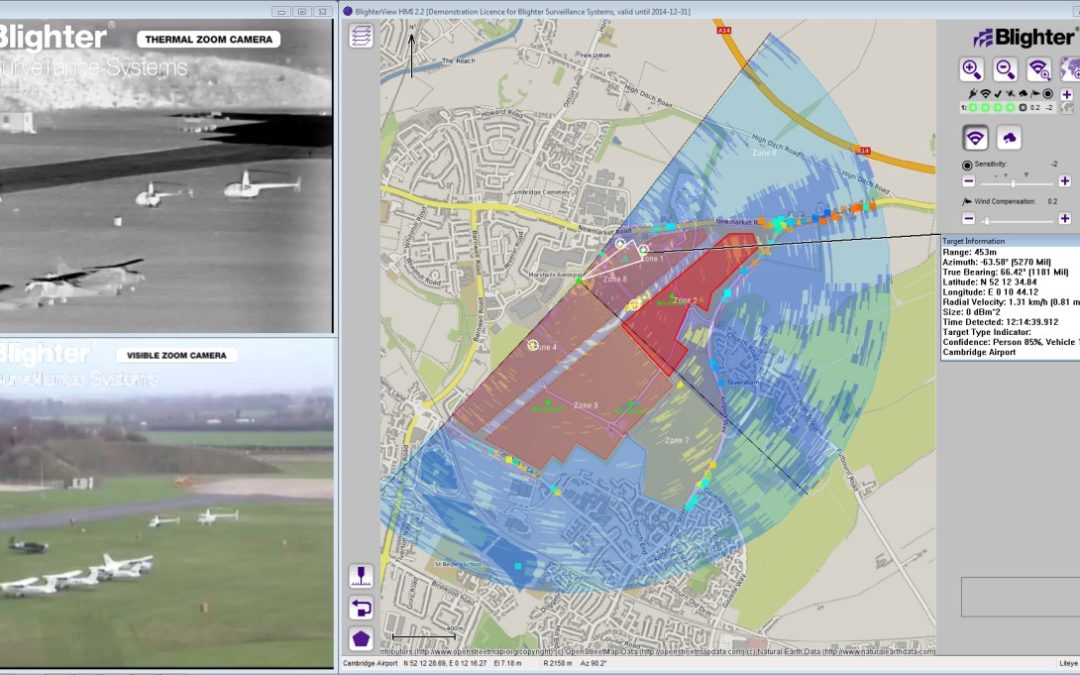
Task: Click the Latitude N 52 12 34.84 line
Action: point(990,282)
